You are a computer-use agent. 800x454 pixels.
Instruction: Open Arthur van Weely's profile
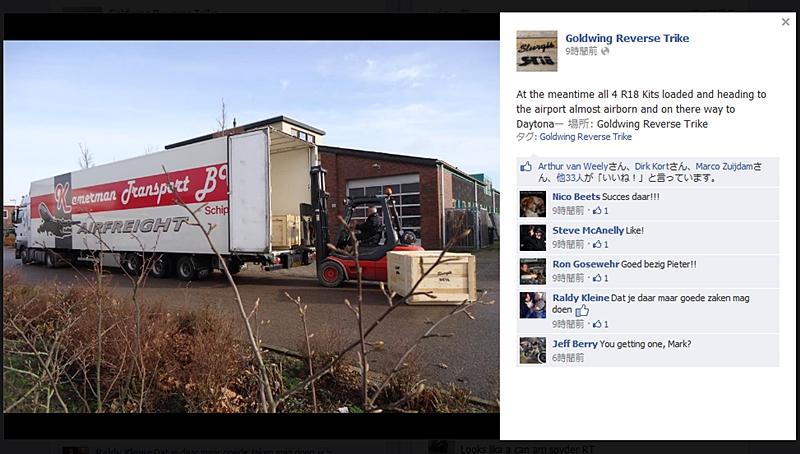tap(573, 166)
